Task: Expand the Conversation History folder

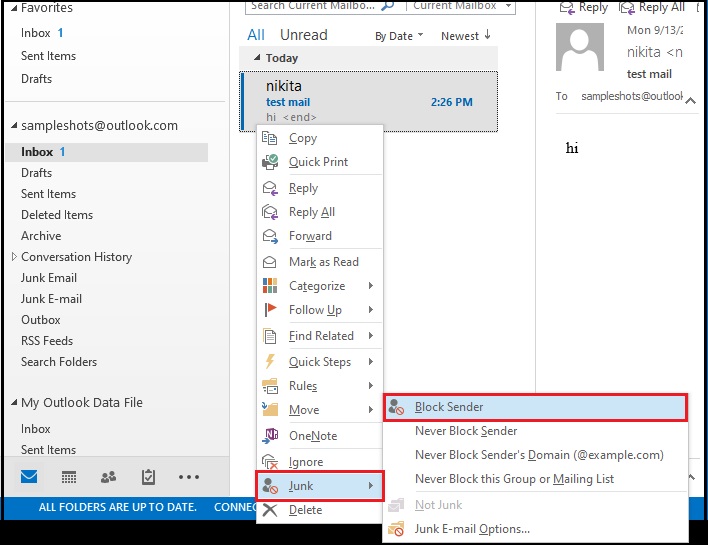Action: click(x=13, y=257)
